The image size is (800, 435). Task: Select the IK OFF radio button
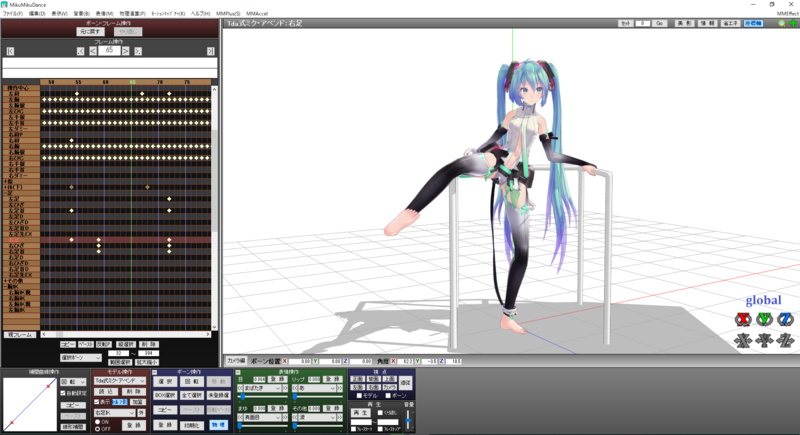[x=97, y=429]
